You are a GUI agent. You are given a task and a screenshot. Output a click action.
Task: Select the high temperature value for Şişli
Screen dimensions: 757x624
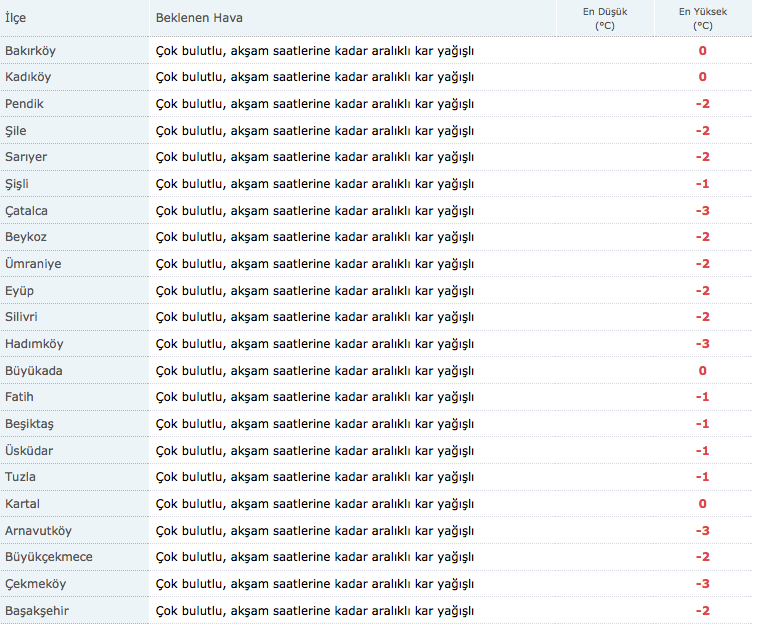[702, 184]
